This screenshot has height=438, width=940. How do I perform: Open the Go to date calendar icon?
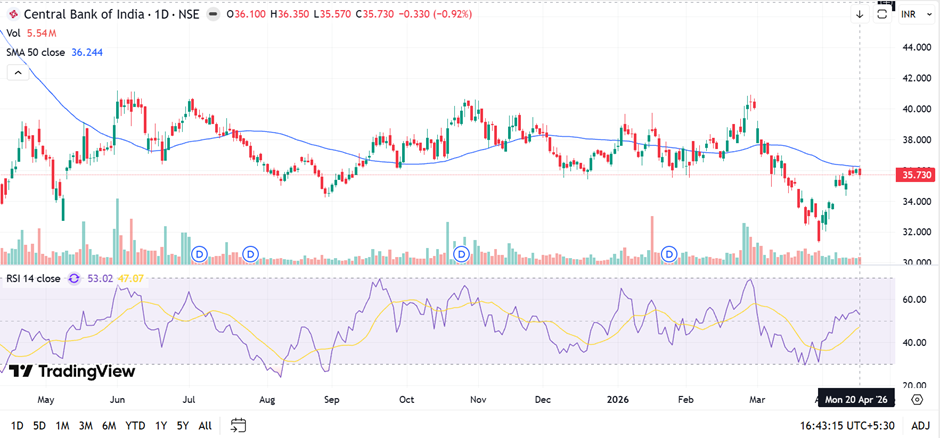tap(237, 425)
